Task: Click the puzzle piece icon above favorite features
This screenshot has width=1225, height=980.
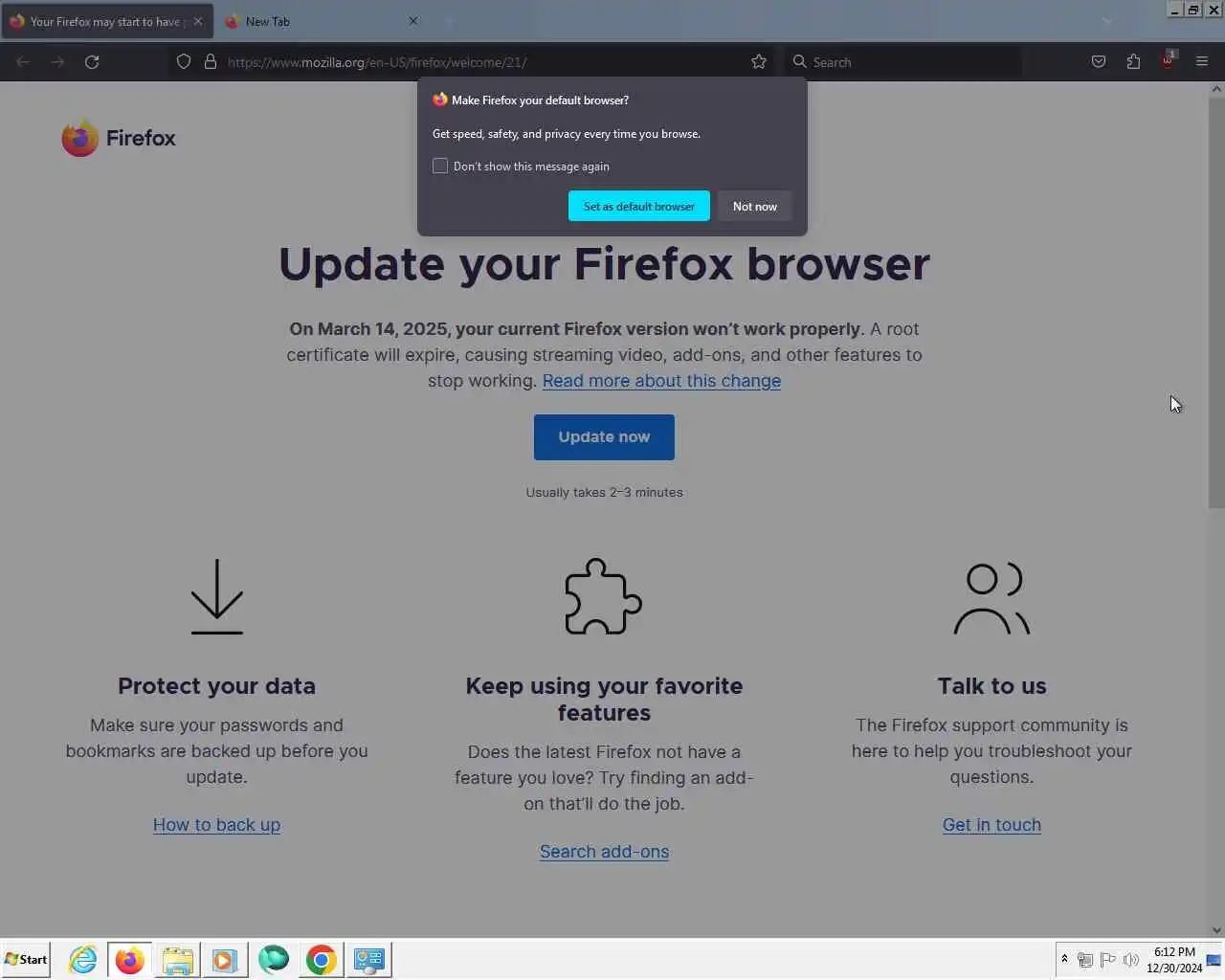Action: click(x=604, y=596)
